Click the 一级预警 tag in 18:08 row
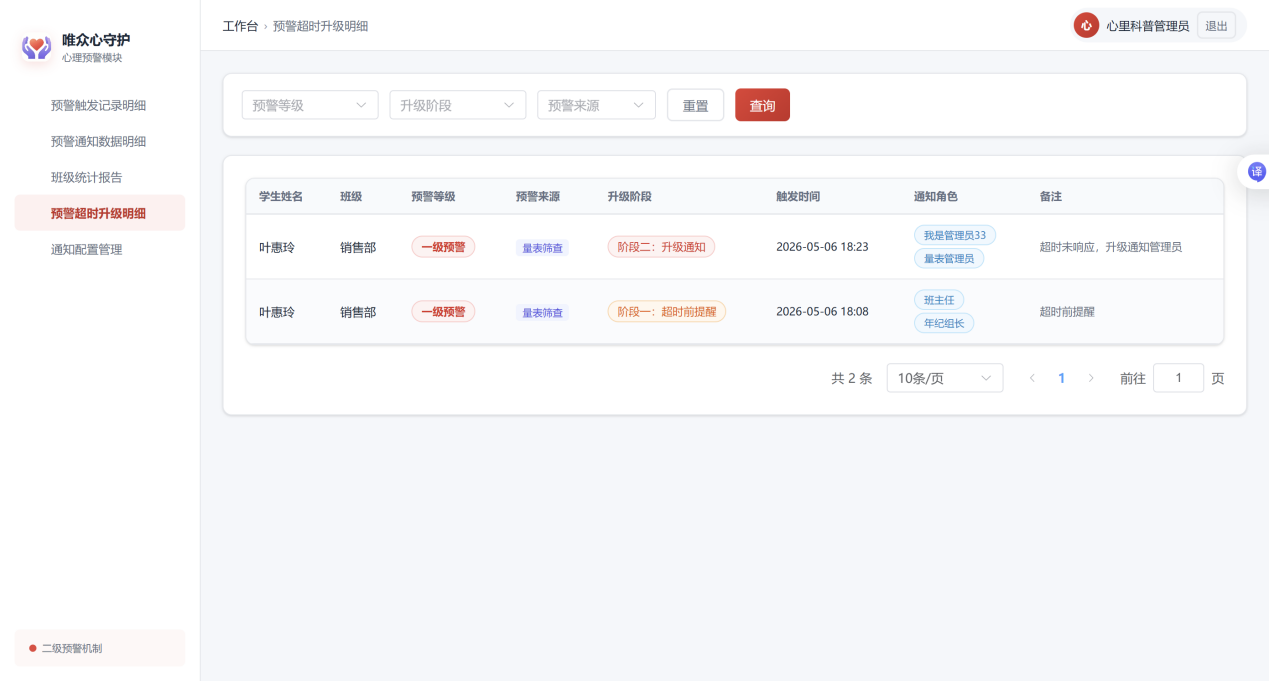This screenshot has width=1269, height=681. 443,312
